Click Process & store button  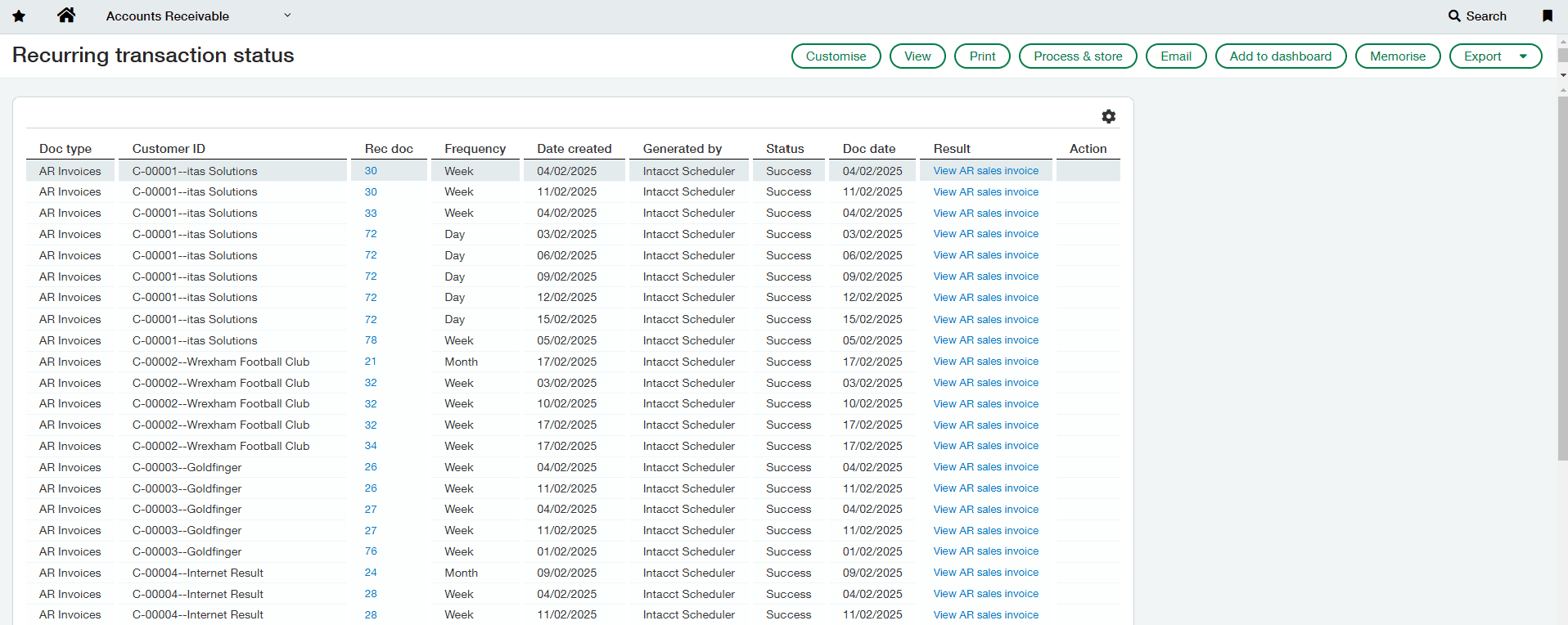(x=1078, y=56)
